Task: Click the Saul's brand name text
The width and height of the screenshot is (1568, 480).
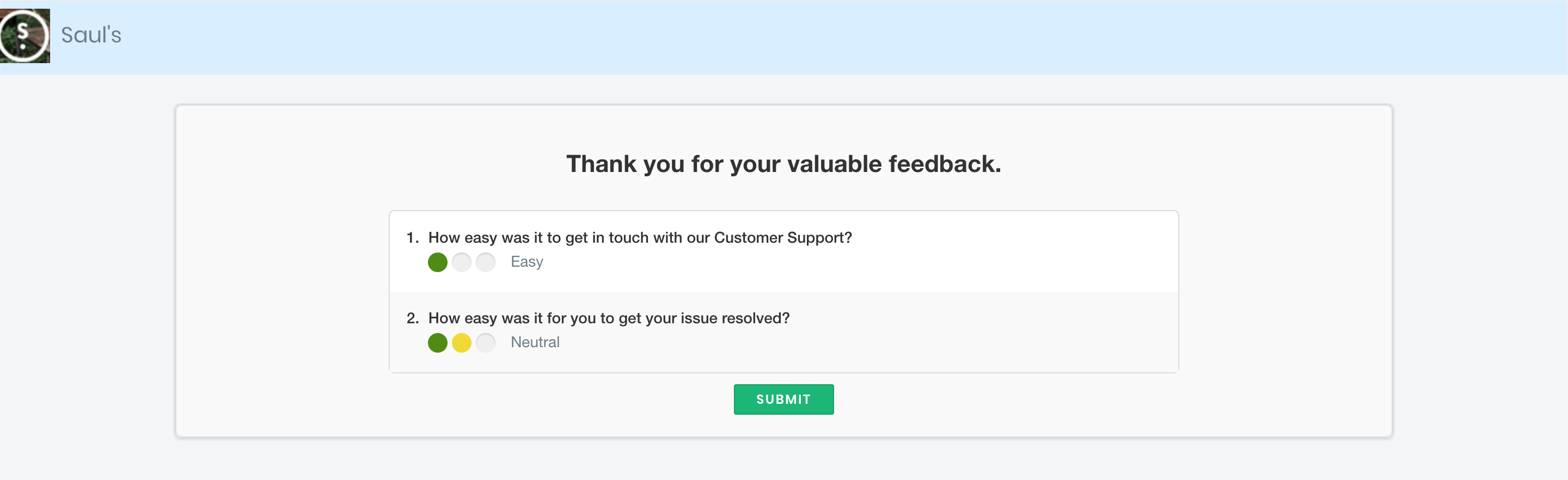Action: 91,35
